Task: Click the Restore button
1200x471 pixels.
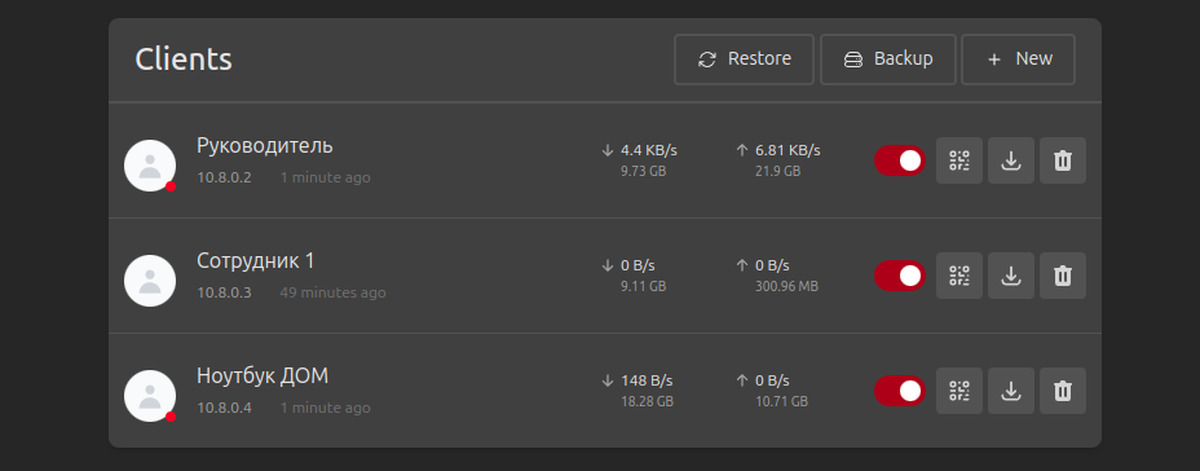Action: 744,59
